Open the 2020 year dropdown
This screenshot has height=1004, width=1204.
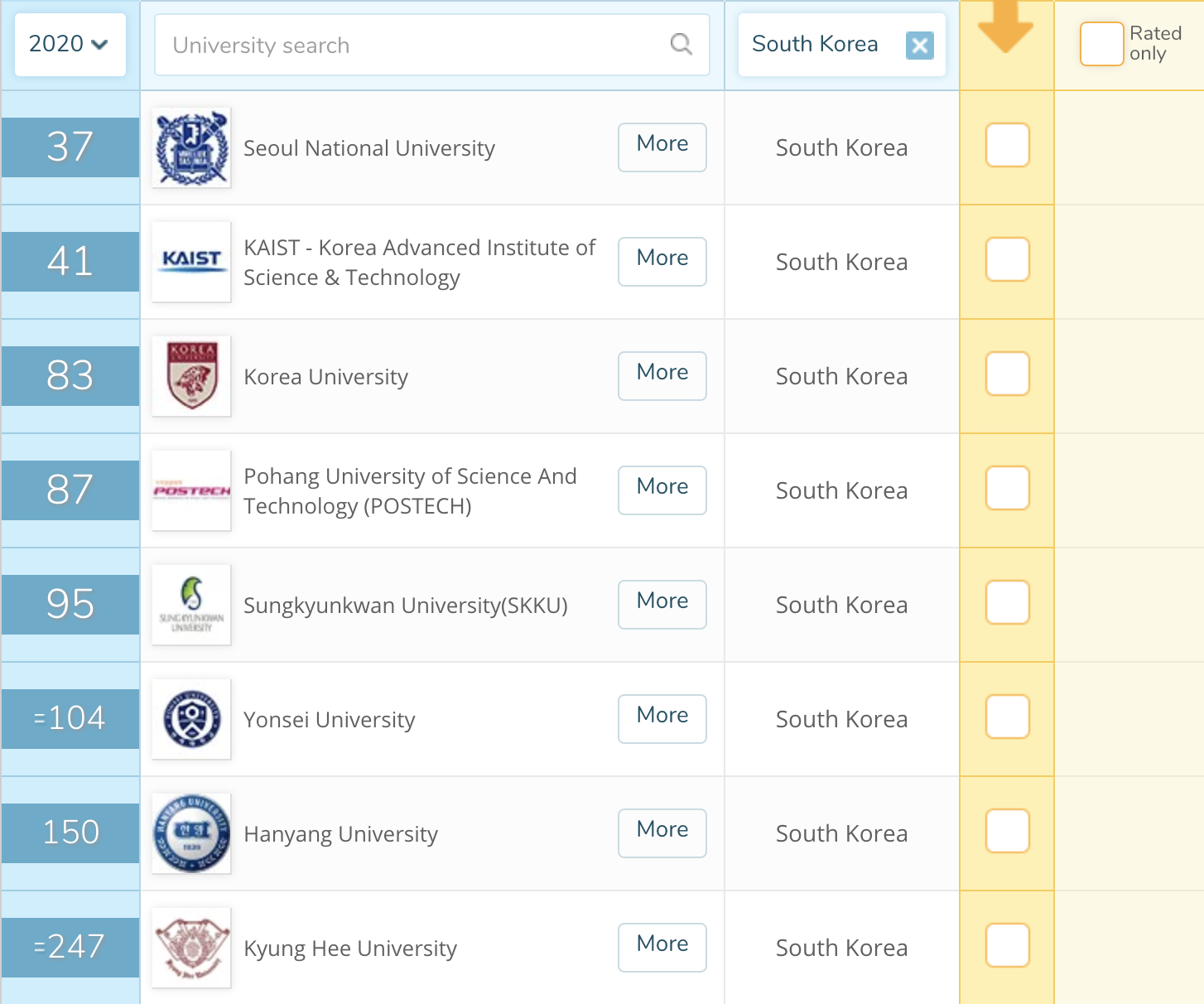[x=70, y=44]
